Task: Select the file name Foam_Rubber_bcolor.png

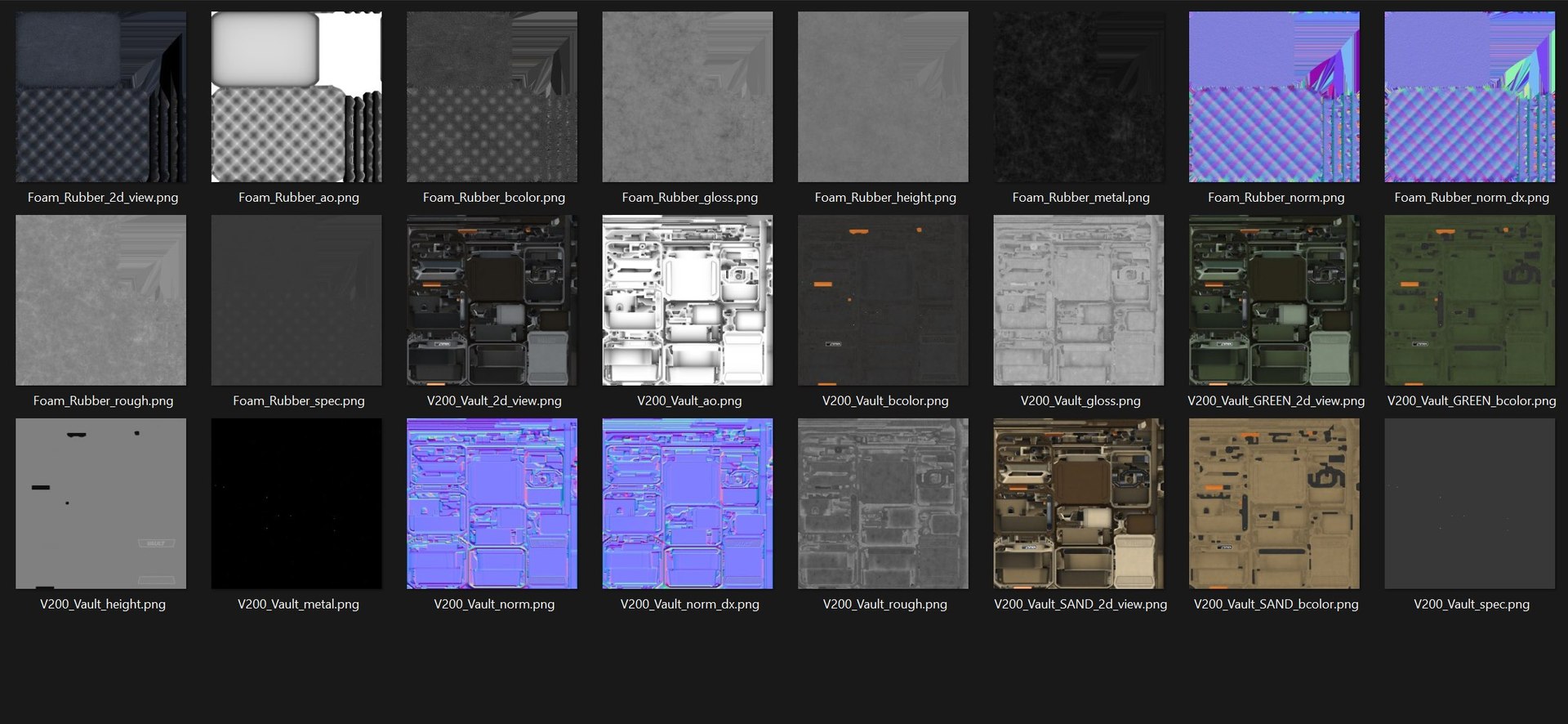Action: (x=494, y=197)
